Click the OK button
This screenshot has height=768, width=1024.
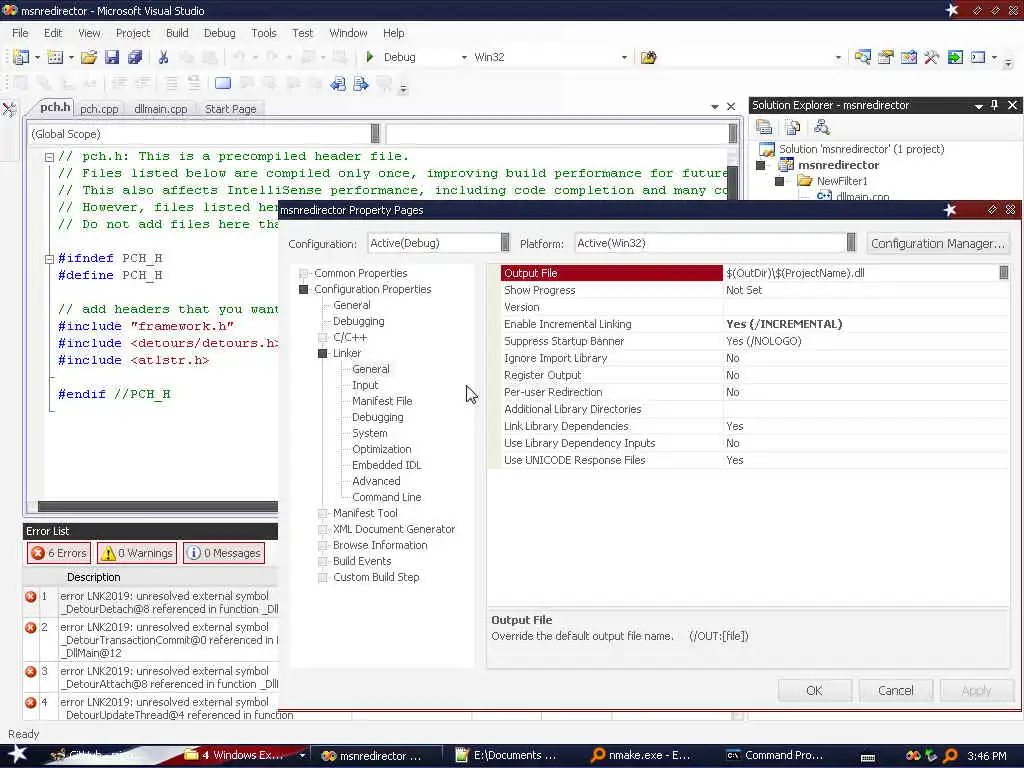pyautogui.click(x=814, y=690)
